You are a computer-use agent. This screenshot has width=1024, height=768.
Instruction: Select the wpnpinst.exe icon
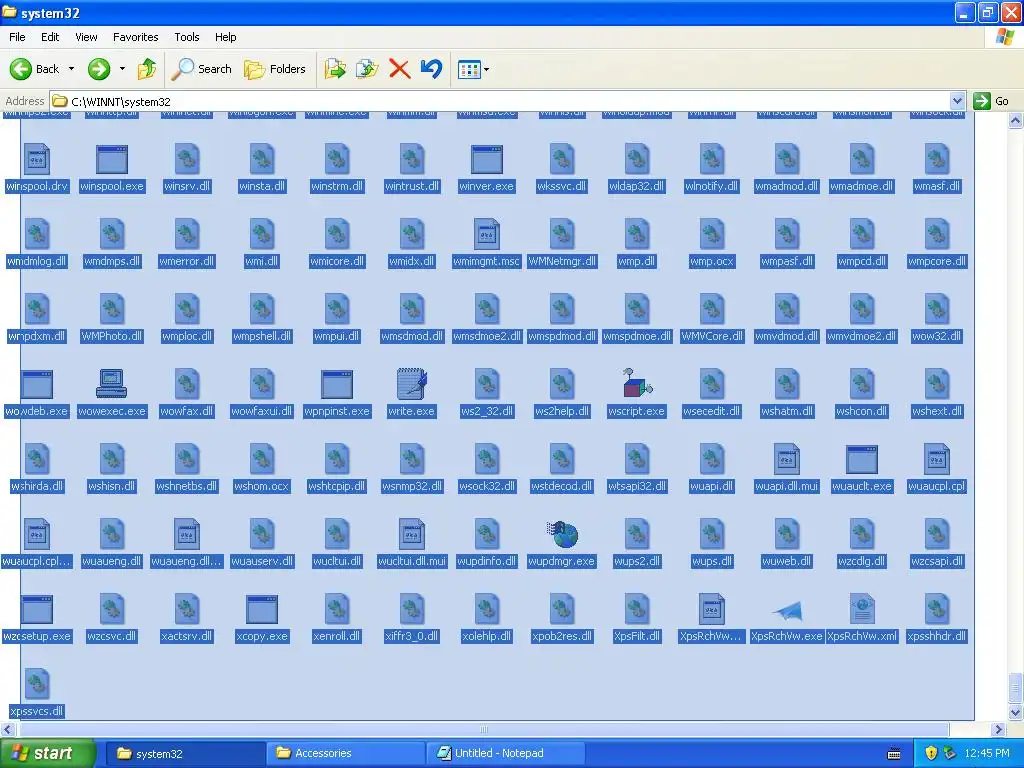(337, 384)
